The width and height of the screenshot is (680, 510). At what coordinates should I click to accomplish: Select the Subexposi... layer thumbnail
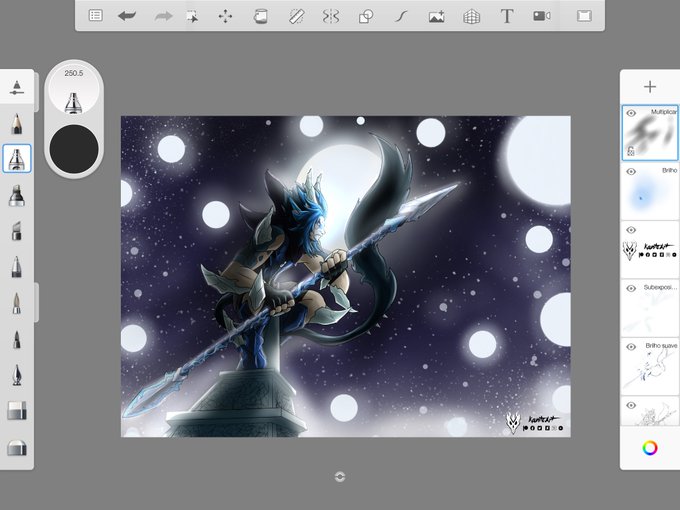point(650,308)
